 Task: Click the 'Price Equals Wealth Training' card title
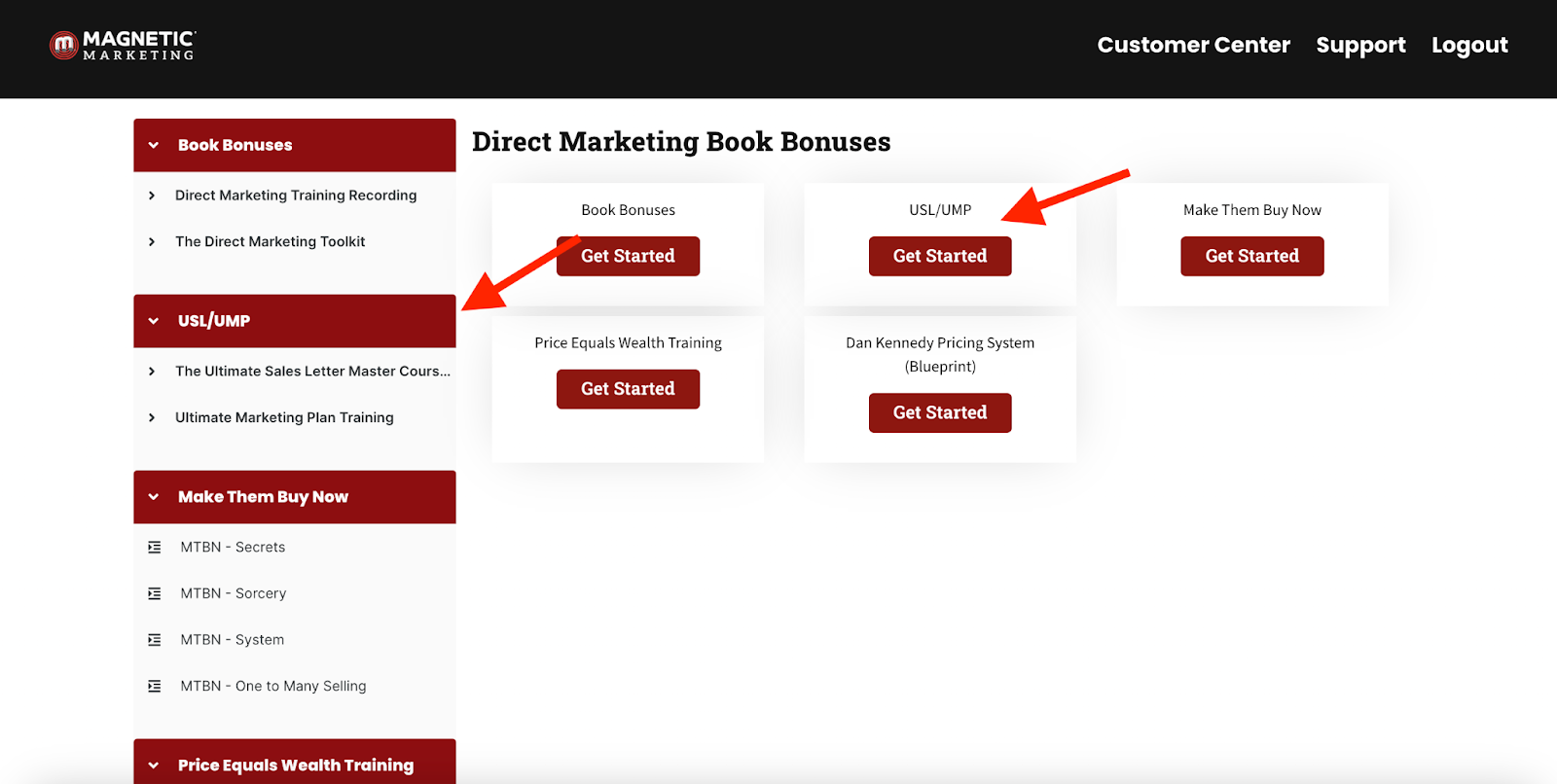click(628, 343)
